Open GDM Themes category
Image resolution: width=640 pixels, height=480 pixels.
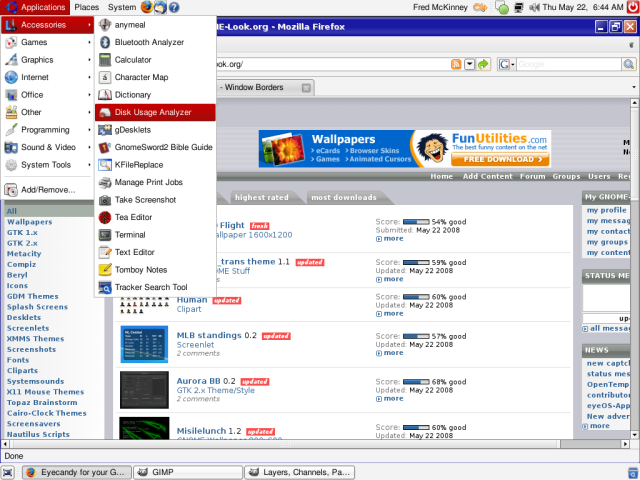(33, 296)
